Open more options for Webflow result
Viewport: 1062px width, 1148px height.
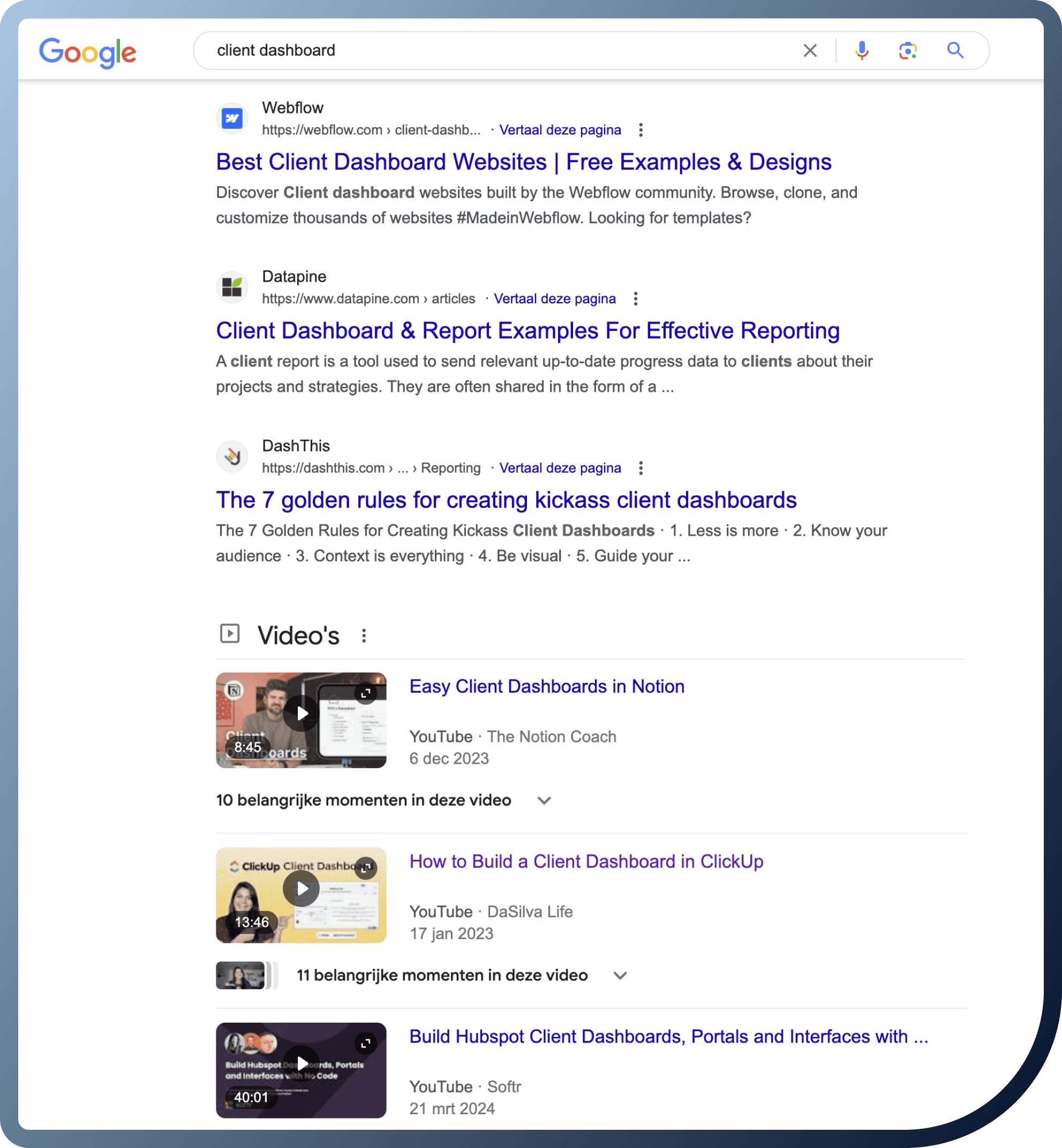pos(641,130)
